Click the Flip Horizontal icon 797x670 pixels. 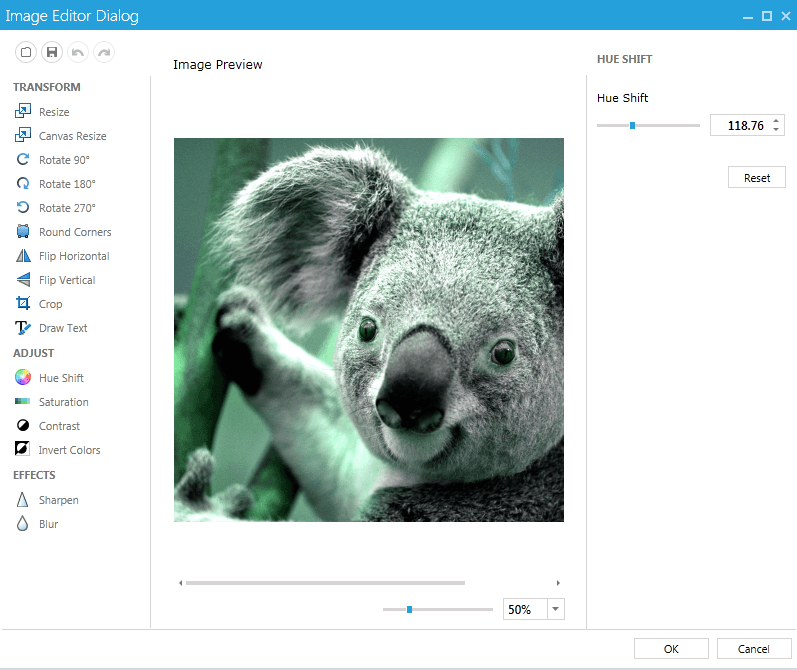point(23,256)
